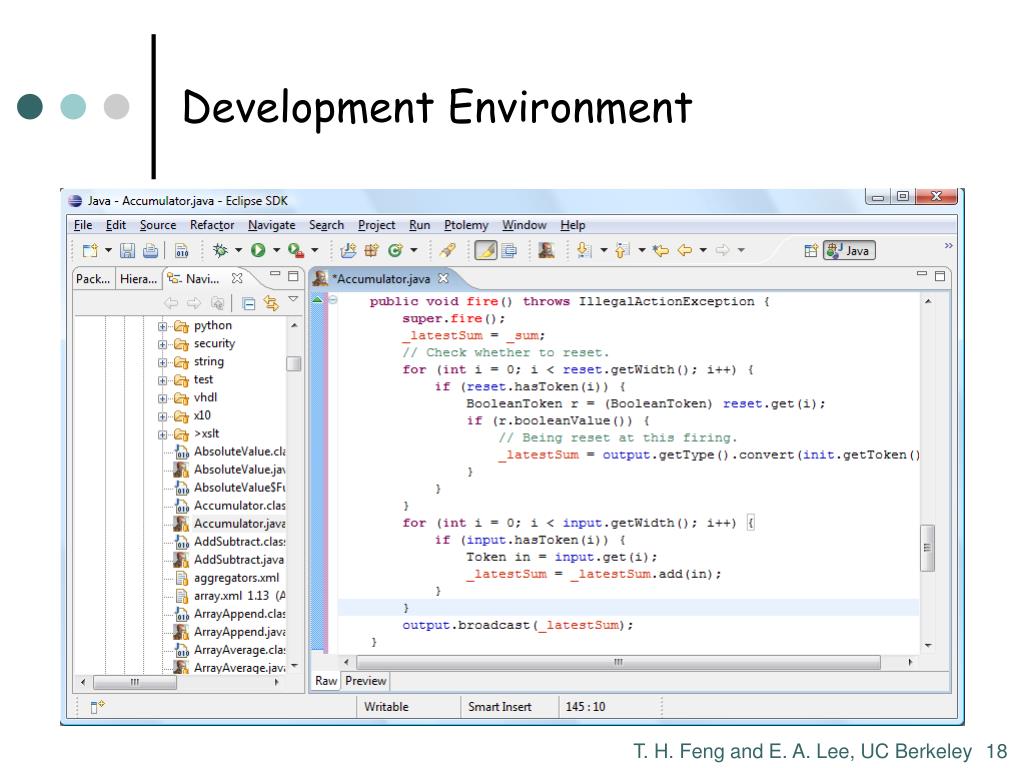The height and width of the screenshot is (768, 1024).
Task: Click the External Tools run icon
Action: coord(296,250)
